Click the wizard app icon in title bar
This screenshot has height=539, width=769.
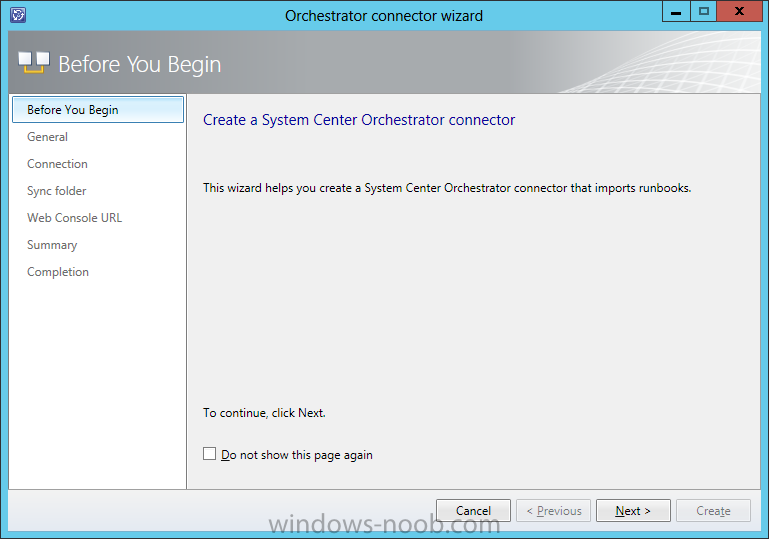18,15
